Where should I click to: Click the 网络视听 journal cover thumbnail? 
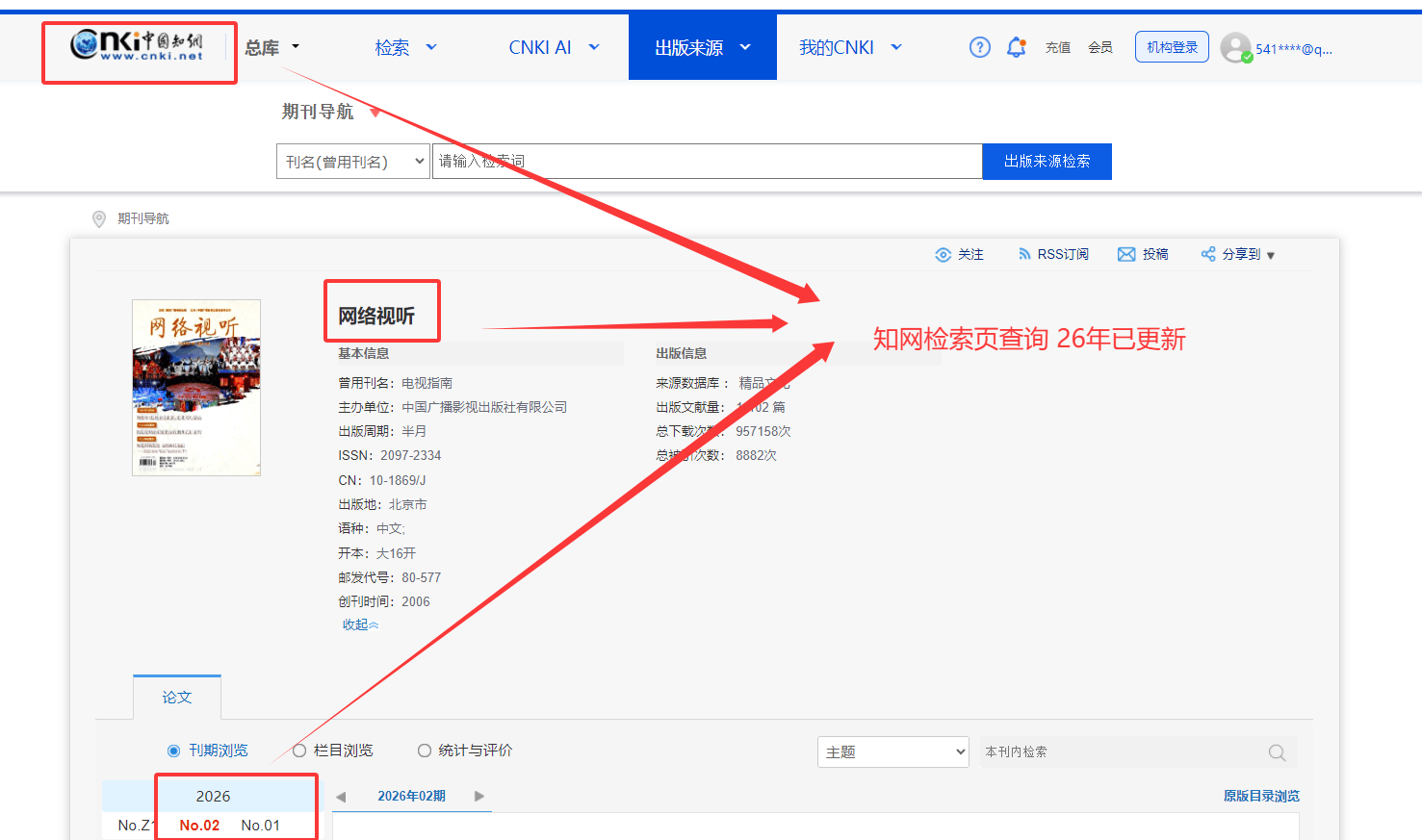point(196,388)
